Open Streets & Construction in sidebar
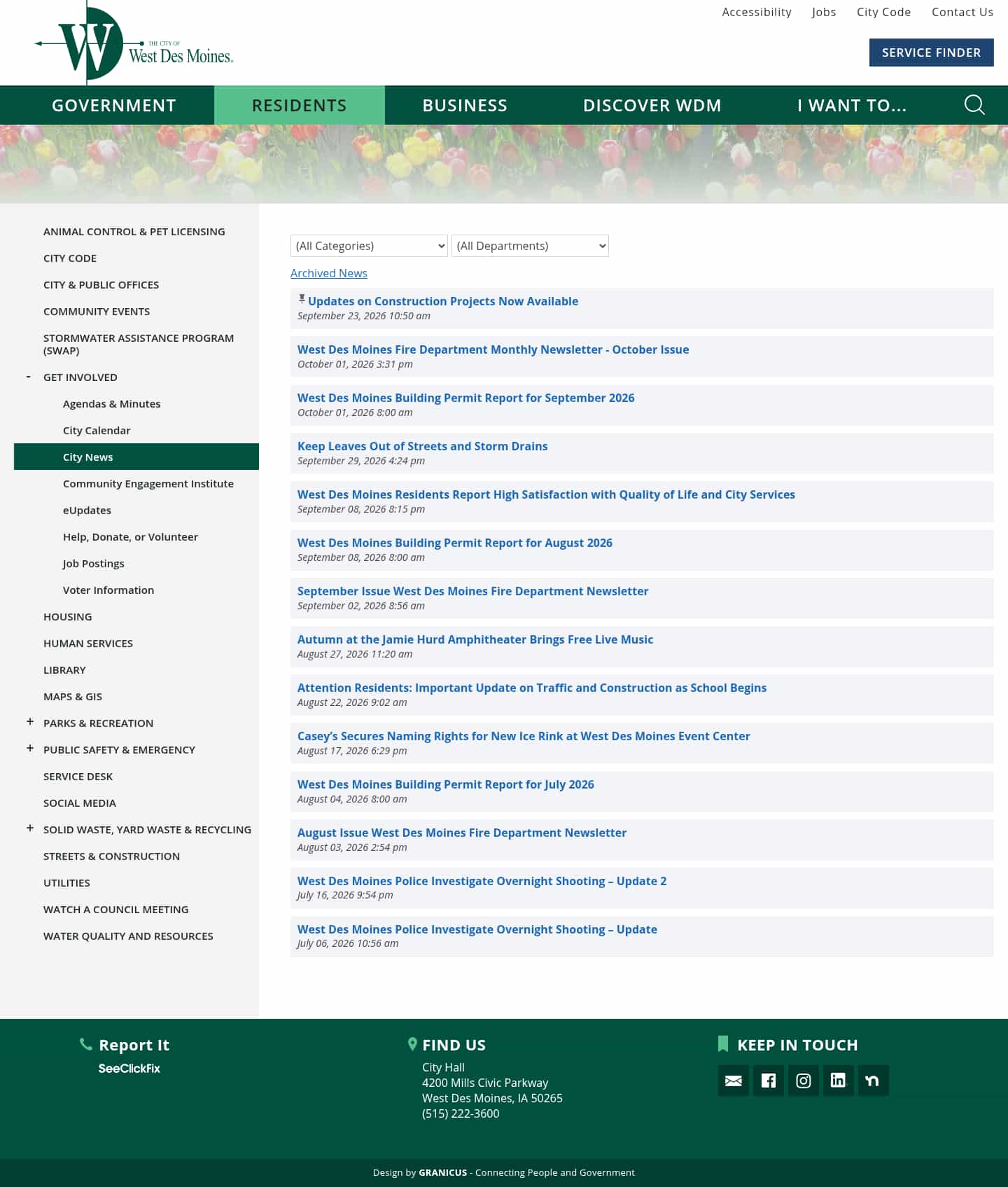1008x1187 pixels. tap(111, 856)
